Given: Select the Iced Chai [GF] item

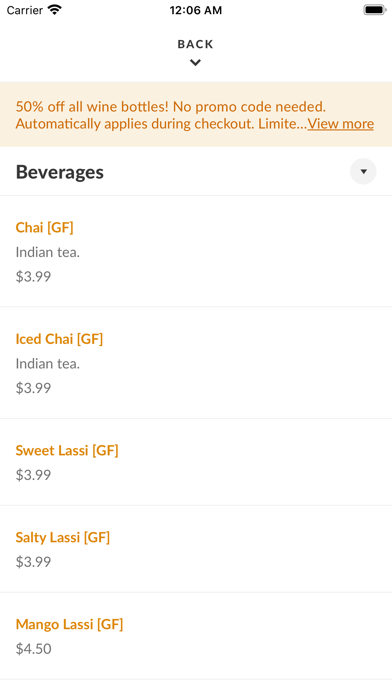Looking at the screenshot, I should (x=196, y=363).
